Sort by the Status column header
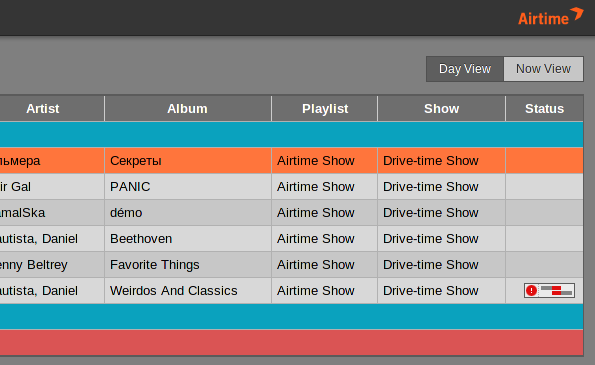The height and width of the screenshot is (365, 595). 545,109
